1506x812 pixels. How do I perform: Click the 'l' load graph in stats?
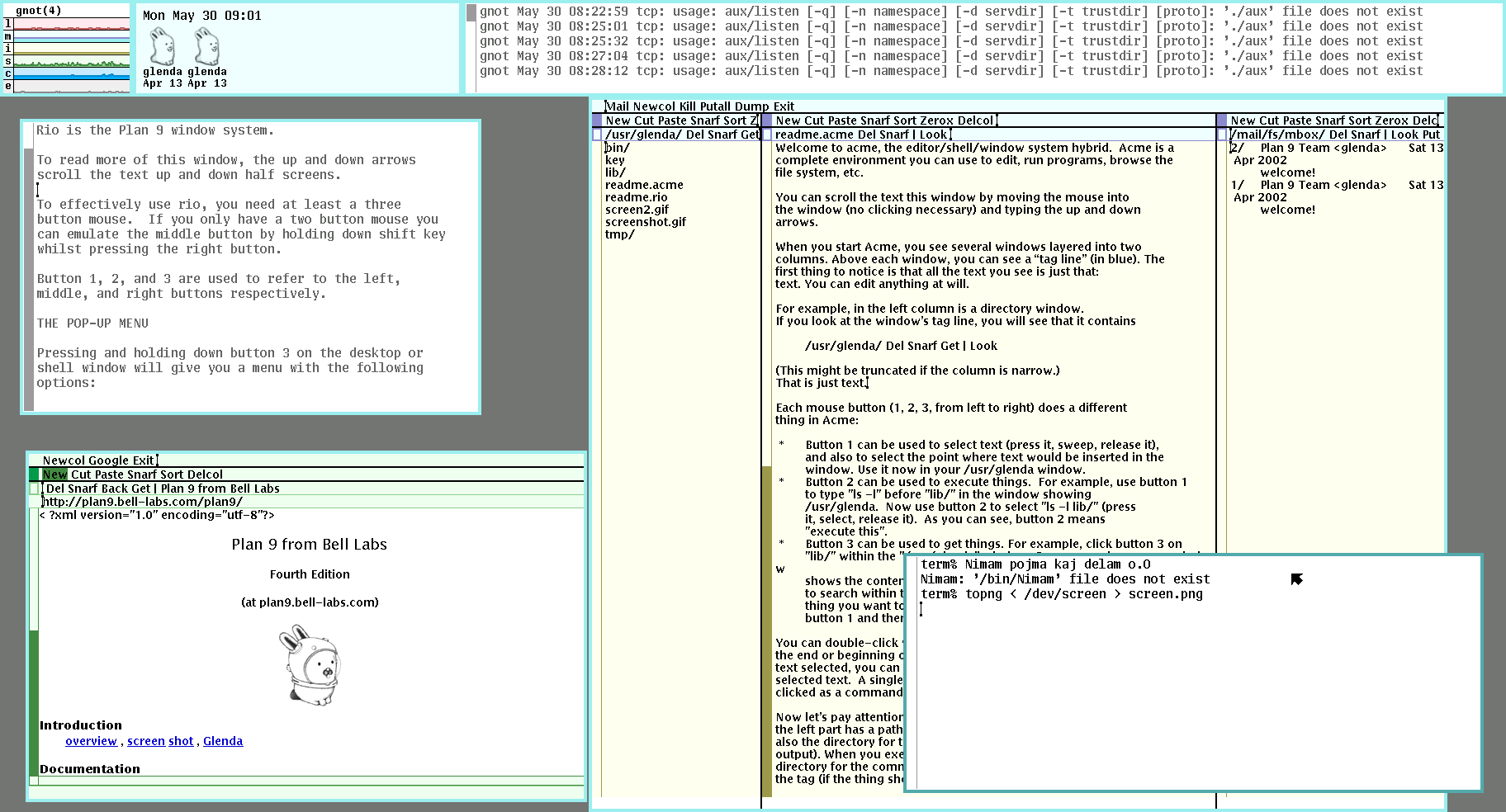pyautogui.click(x=72, y=24)
